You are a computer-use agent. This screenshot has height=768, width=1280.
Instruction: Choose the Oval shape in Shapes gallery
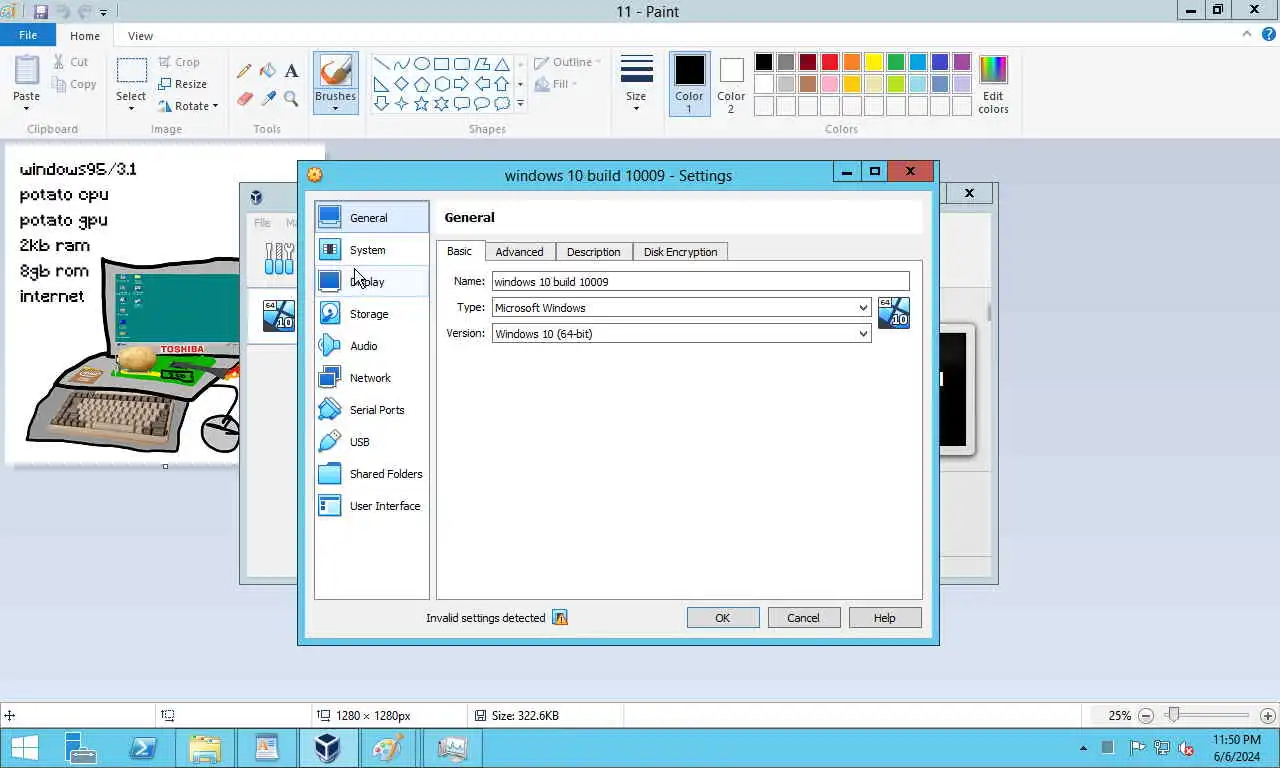(x=421, y=63)
